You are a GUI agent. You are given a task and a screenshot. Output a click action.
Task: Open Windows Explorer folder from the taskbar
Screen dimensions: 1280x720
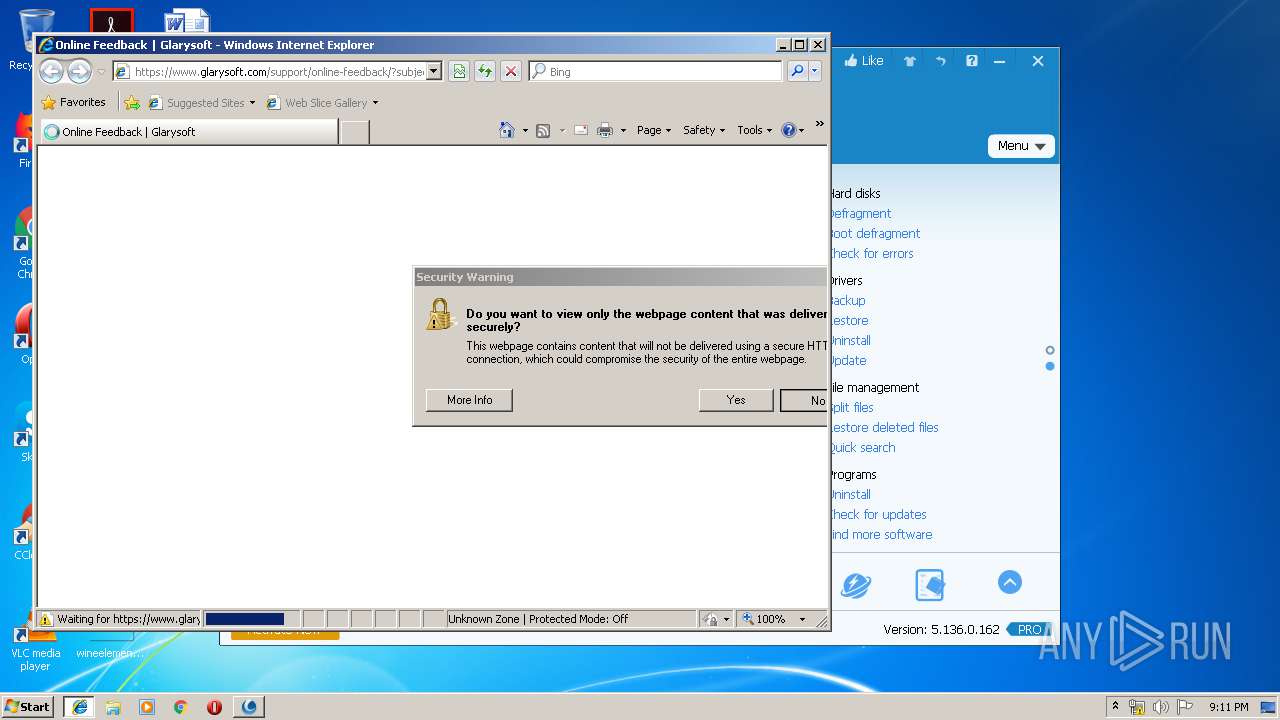(x=113, y=707)
